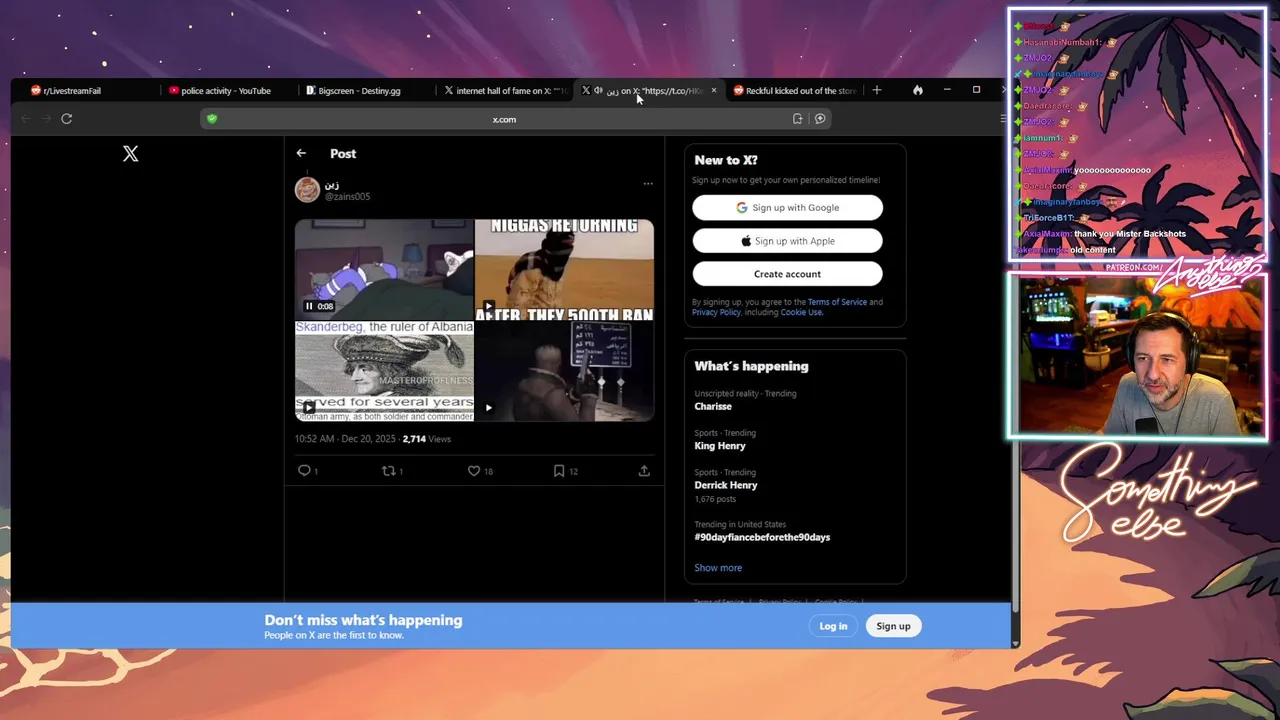Play the Skanderbeg video
Viewport: 1280px width, 720px height.
309,407
